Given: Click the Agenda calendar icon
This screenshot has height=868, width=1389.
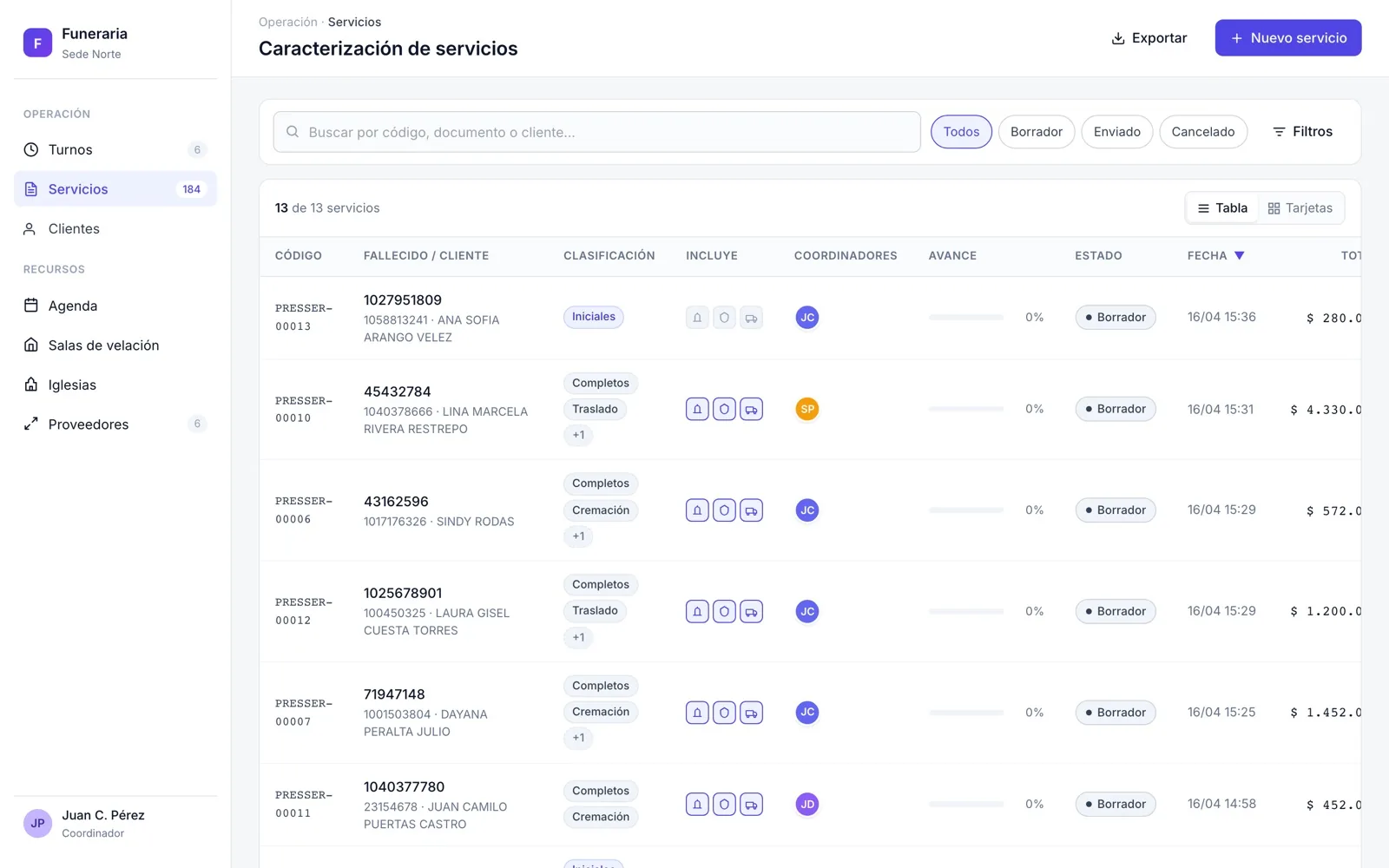Looking at the screenshot, I should [x=30, y=306].
